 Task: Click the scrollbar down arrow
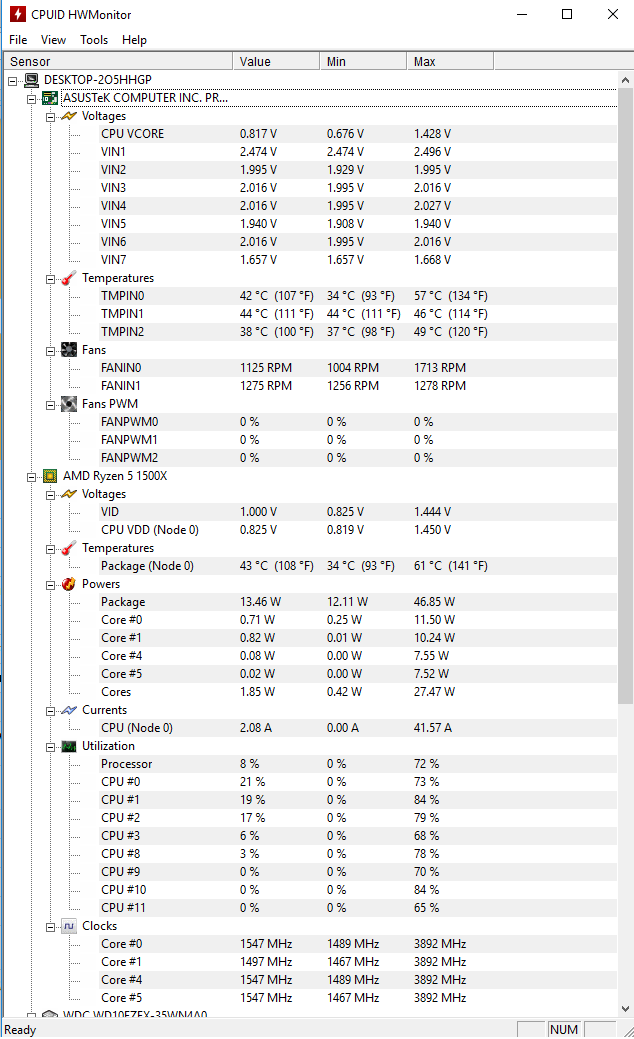click(625, 1009)
